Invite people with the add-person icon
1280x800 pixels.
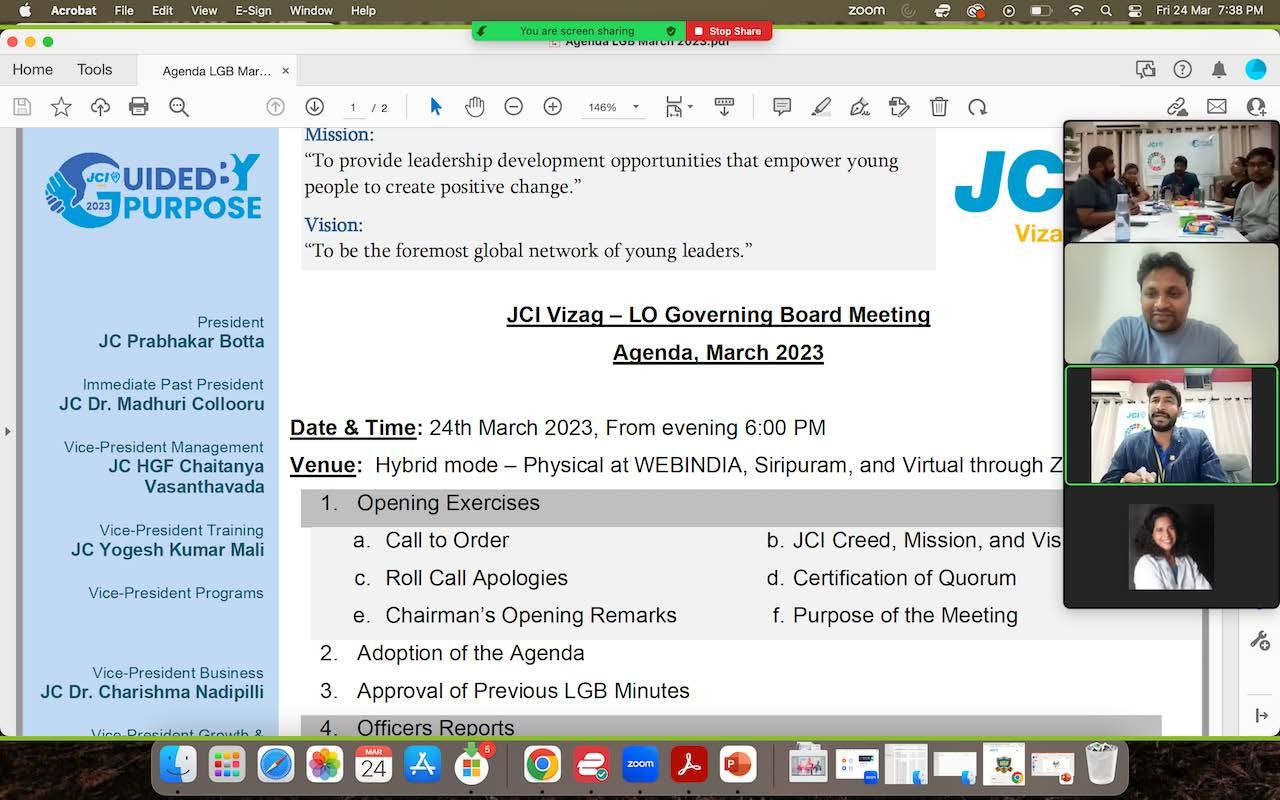pyautogui.click(x=1256, y=107)
